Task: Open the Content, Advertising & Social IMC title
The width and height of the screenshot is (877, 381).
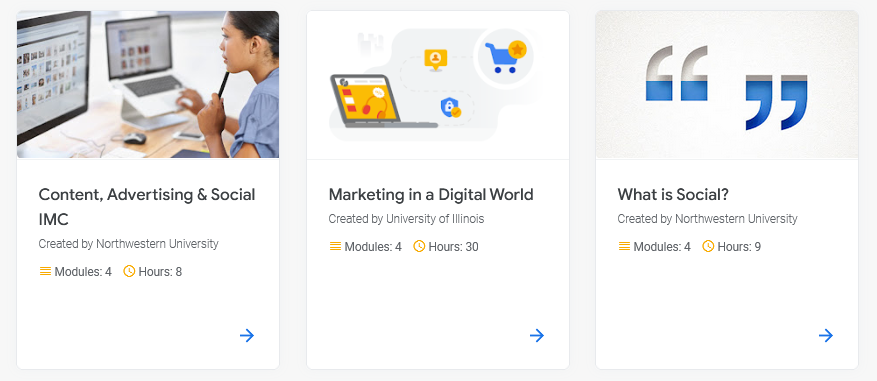Action: coord(147,206)
